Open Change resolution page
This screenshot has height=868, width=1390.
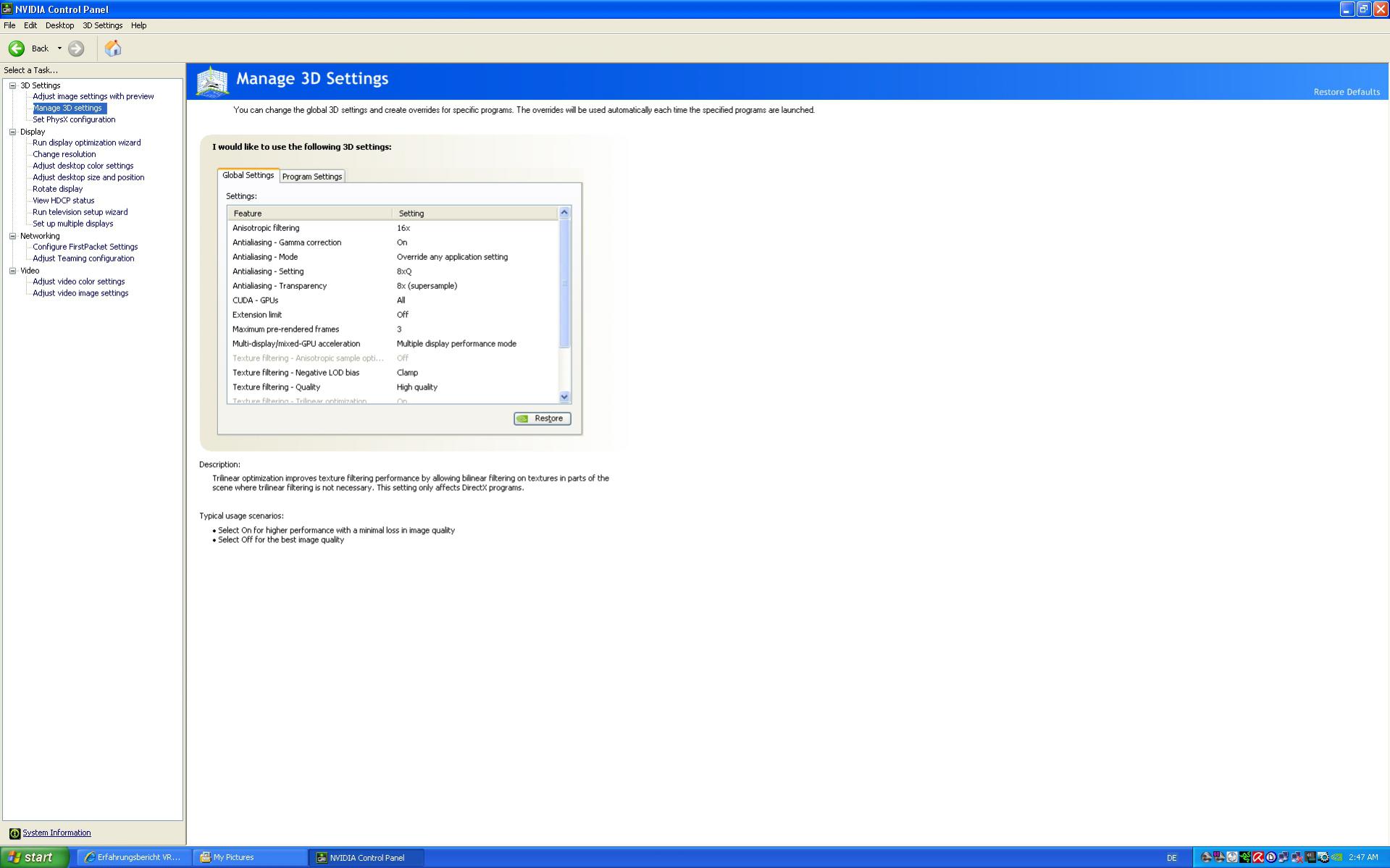[64, 154]
